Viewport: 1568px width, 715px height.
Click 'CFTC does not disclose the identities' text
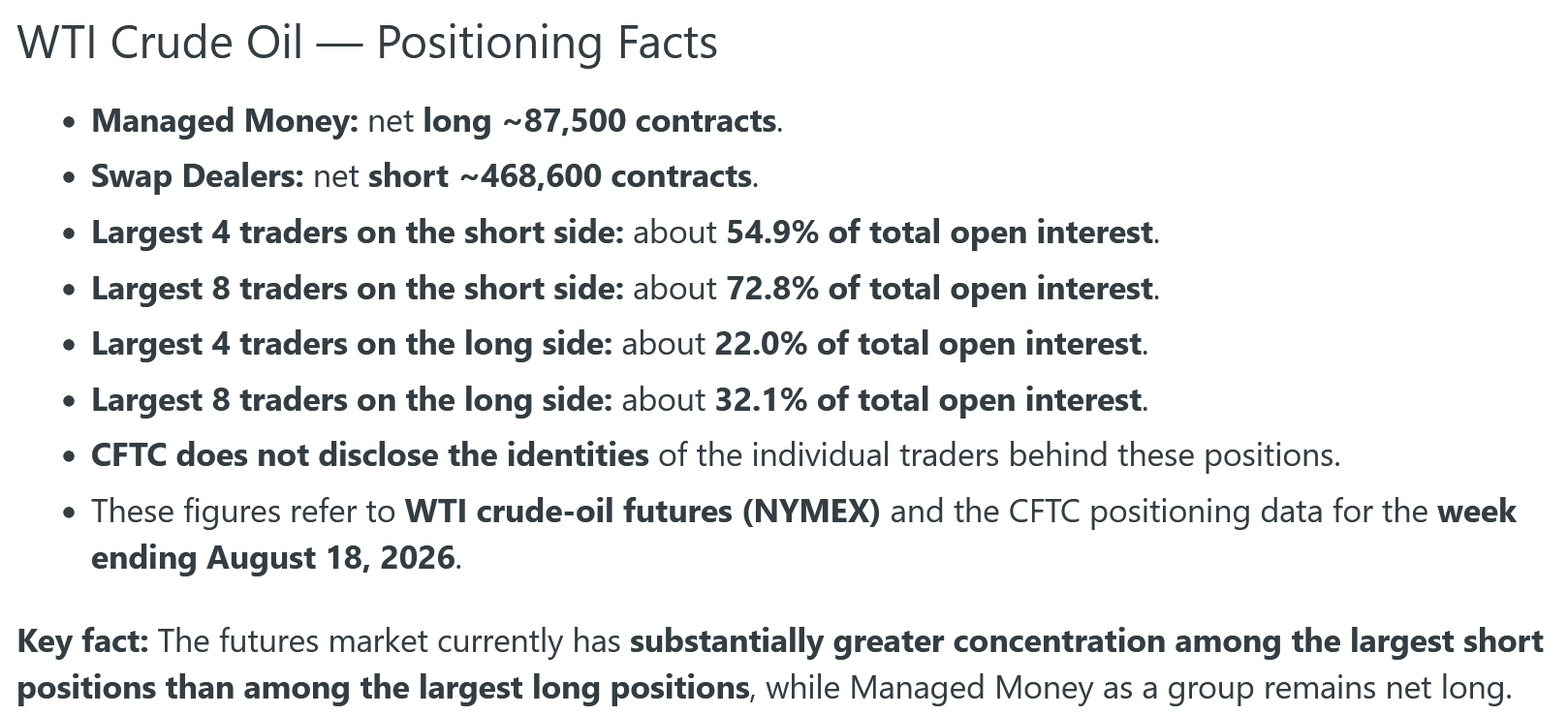point(370,455)
